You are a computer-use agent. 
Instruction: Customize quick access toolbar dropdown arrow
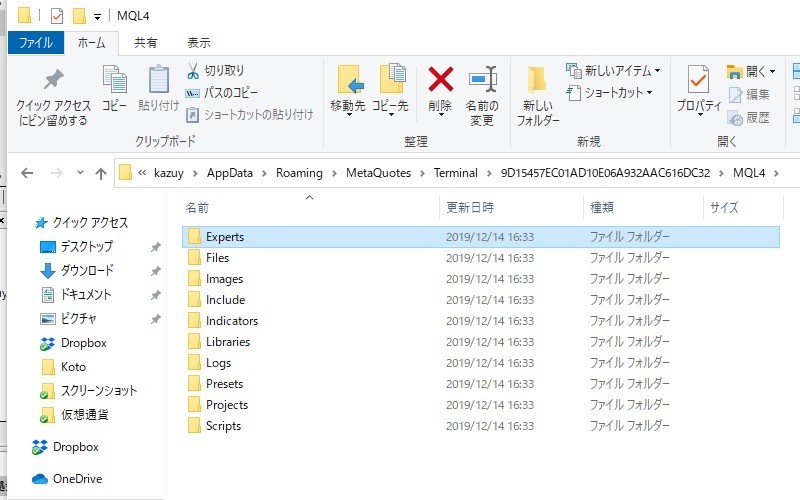[x=97, y=17]
